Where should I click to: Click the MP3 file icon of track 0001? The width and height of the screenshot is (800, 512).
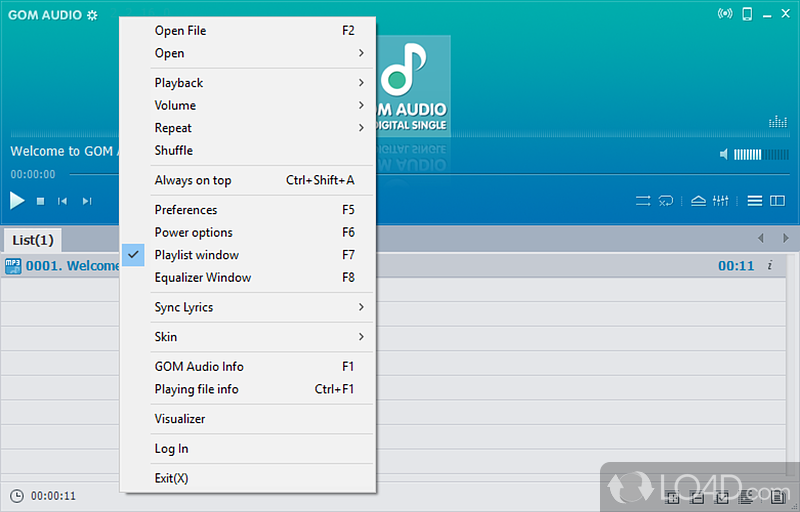pyautogui.click(x=13, y=266)
